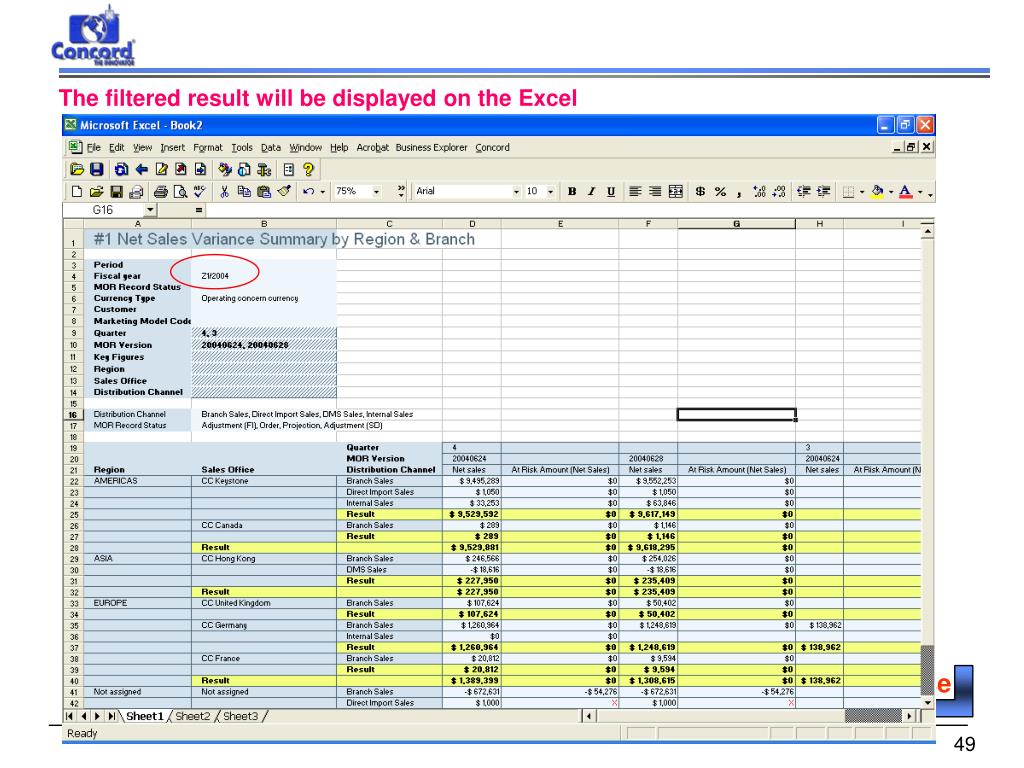Click the Edit Formula equals button
This screenshot has width=1024, height=768.
point(199,210)
